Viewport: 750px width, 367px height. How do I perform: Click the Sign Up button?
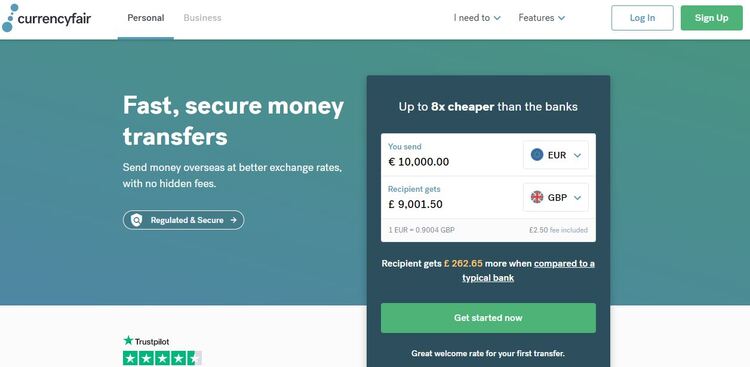click(x=711, y=18)
